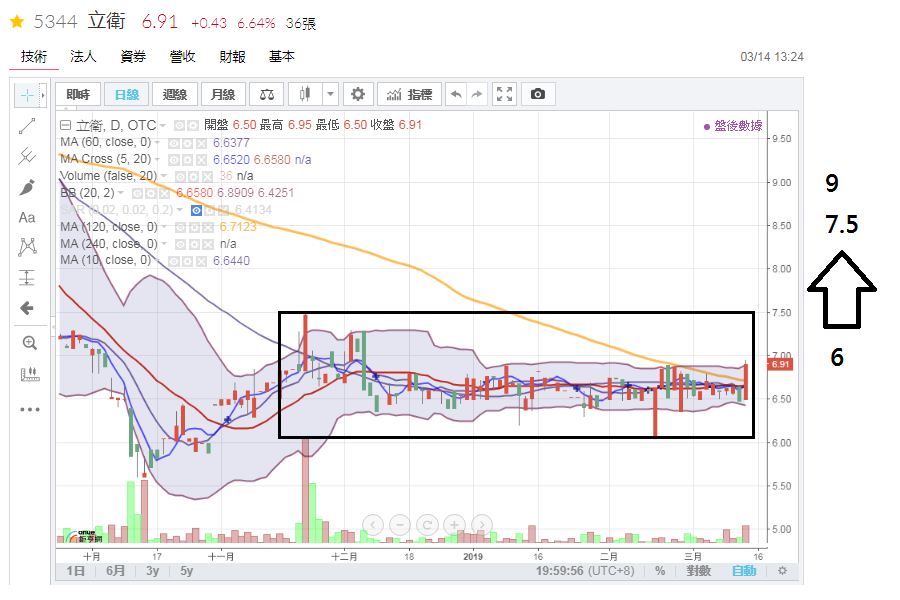Select the magnifier zoom-in tool
The width and height of the screenshot is (900, 600).
[x=29, y=343]
